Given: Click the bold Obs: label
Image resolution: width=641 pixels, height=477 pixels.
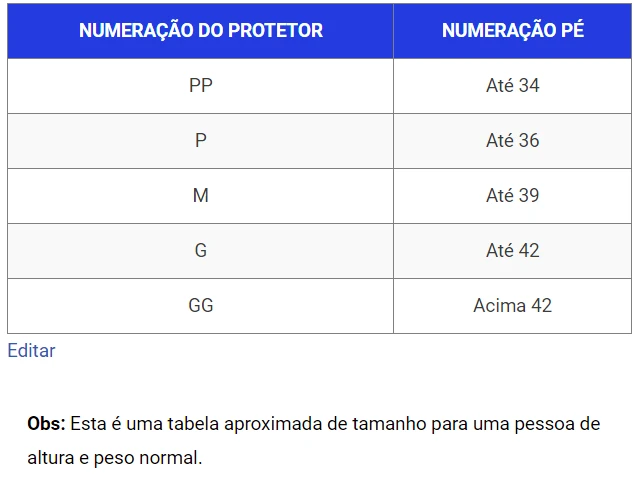Looking at the screenshot, I should (x=46, y=424).
